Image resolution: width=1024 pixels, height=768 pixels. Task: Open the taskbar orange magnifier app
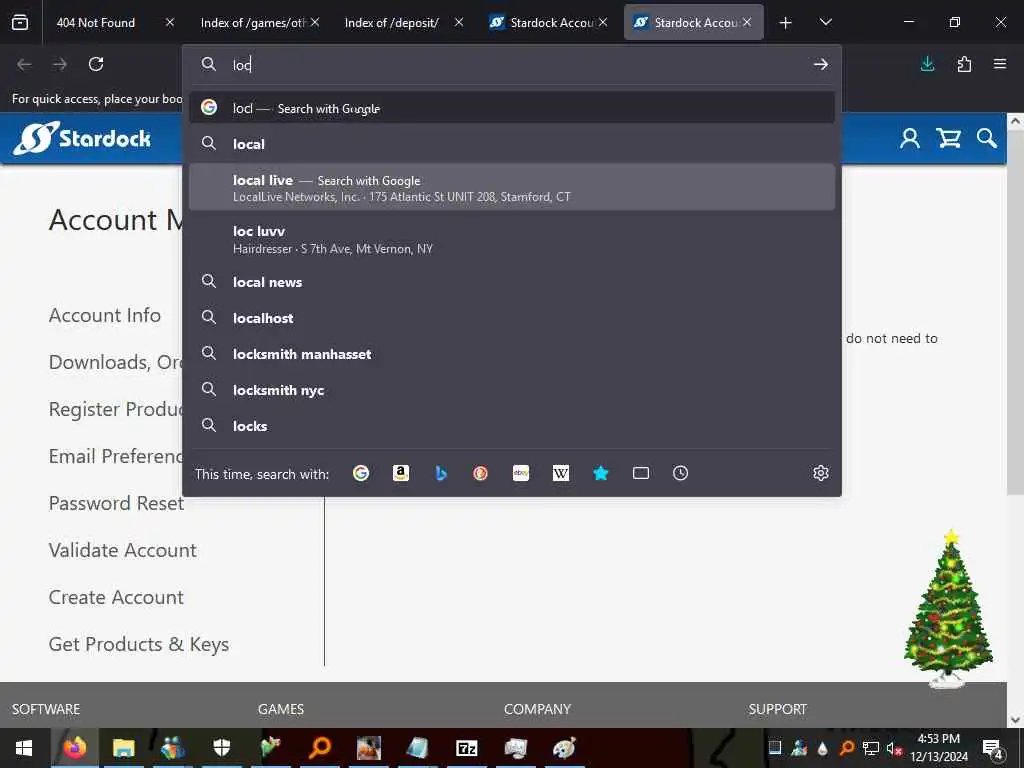pyautogui.click(x=320, y=748)
